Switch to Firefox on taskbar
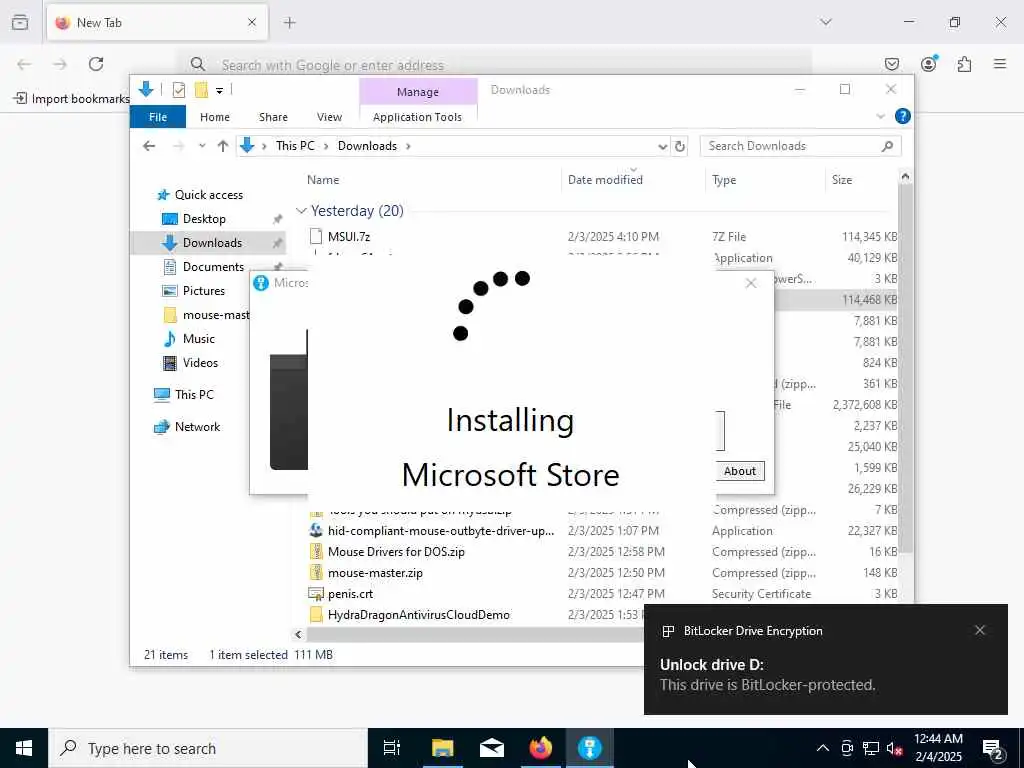 [540, 748]
